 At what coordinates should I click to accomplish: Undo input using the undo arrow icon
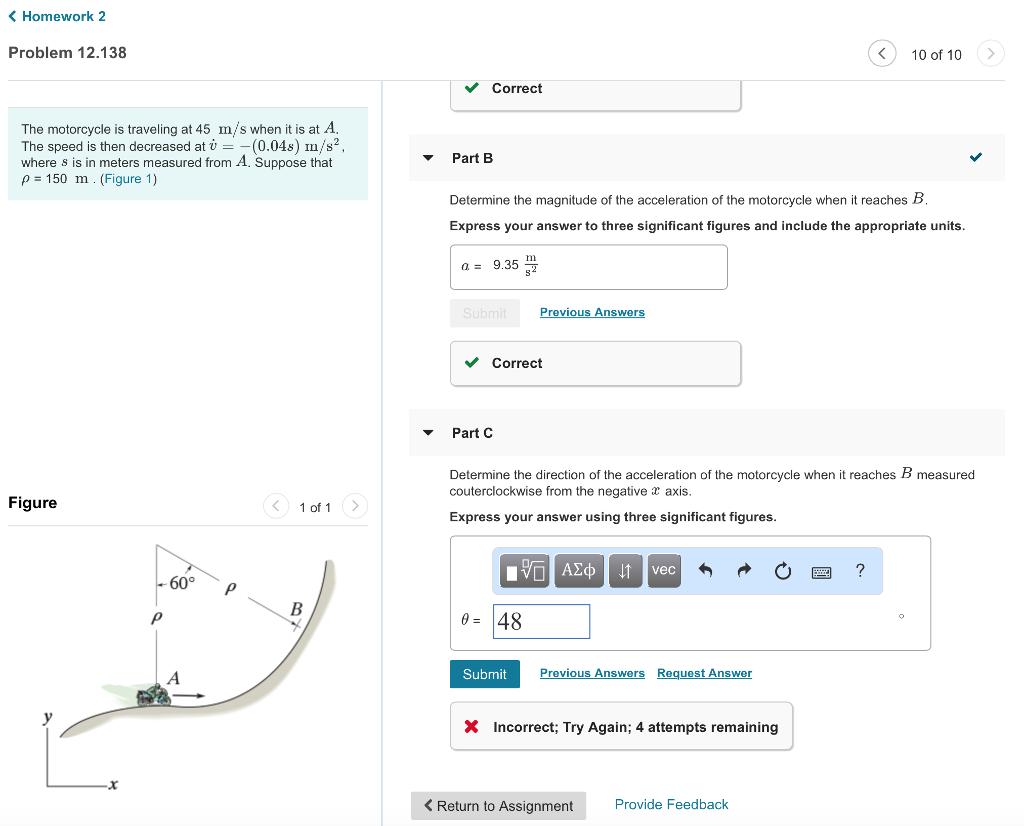click(x=707, y=570)
